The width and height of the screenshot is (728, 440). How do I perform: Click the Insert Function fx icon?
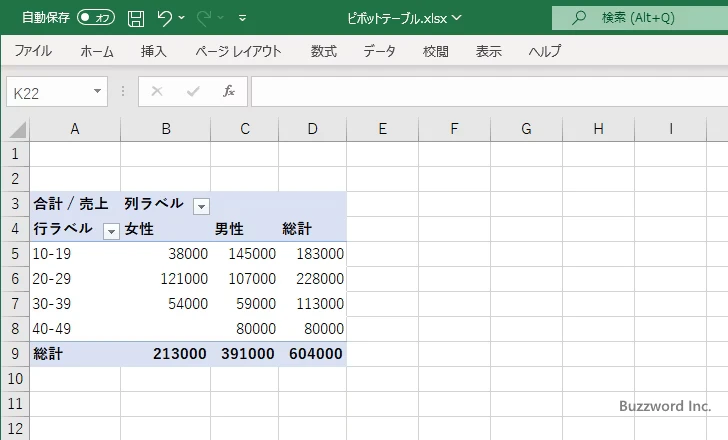click(229, 91)
